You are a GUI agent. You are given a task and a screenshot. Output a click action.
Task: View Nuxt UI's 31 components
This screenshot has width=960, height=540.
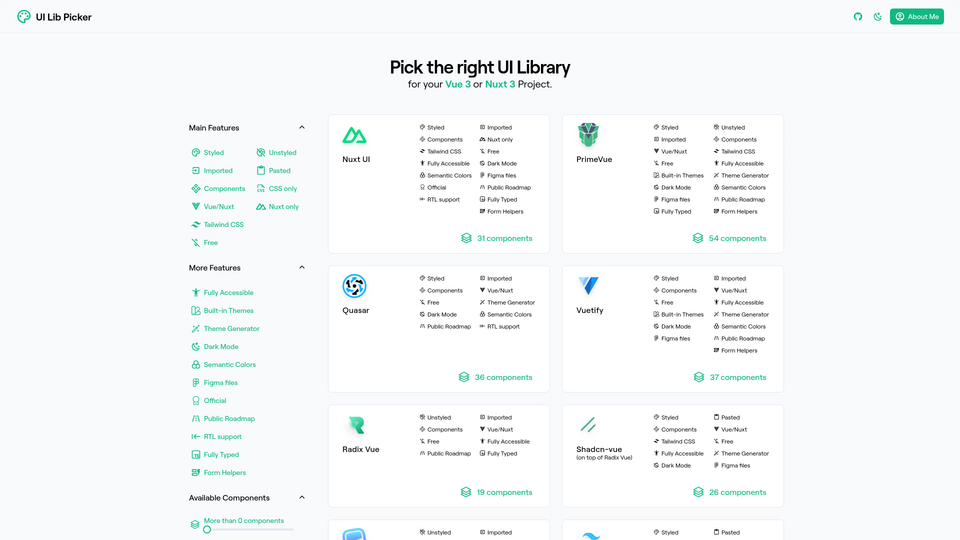click(497, 238)
